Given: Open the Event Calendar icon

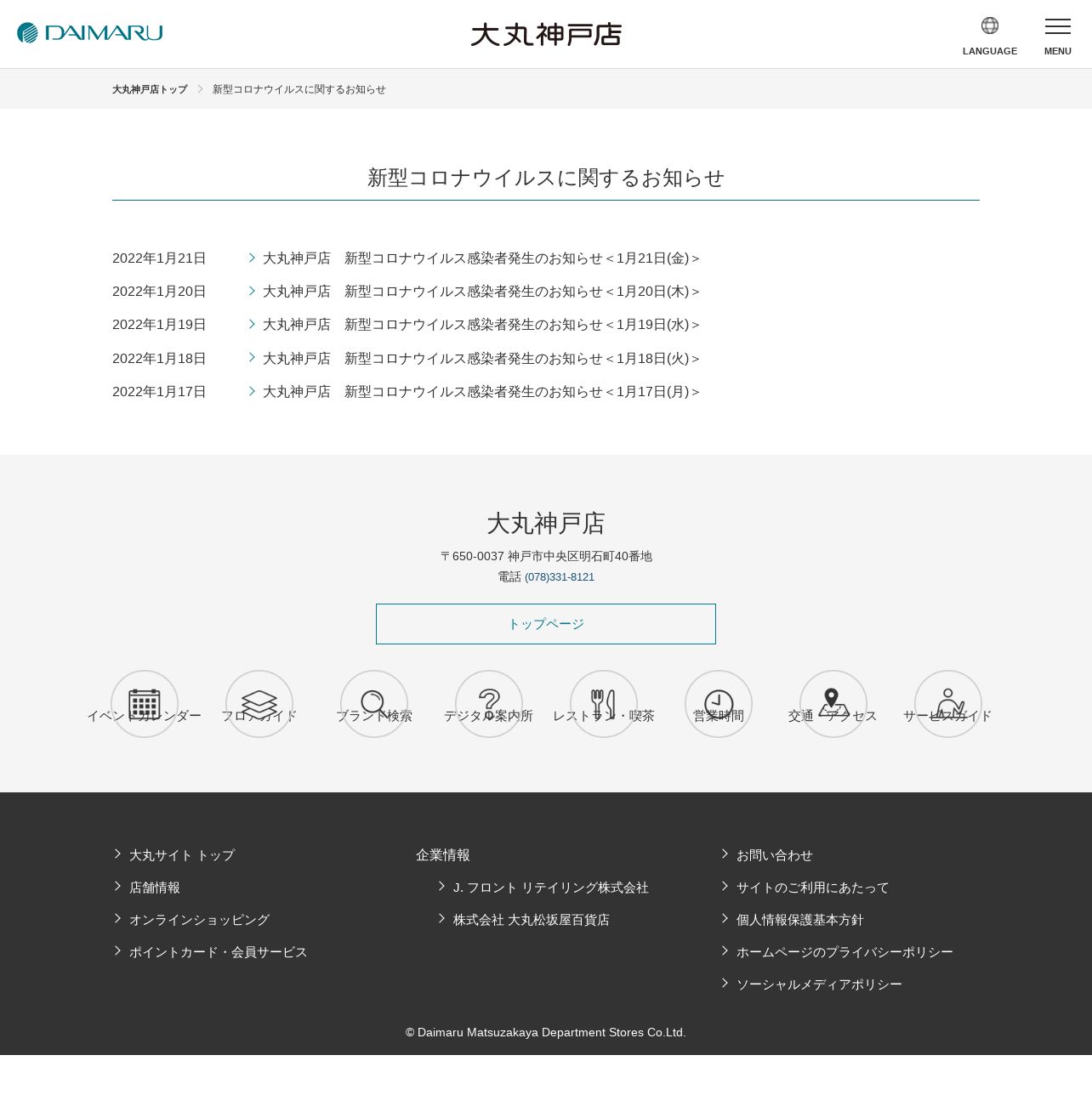Looking at the screenshot, I should pyautogui.click(x=145, y=704).
